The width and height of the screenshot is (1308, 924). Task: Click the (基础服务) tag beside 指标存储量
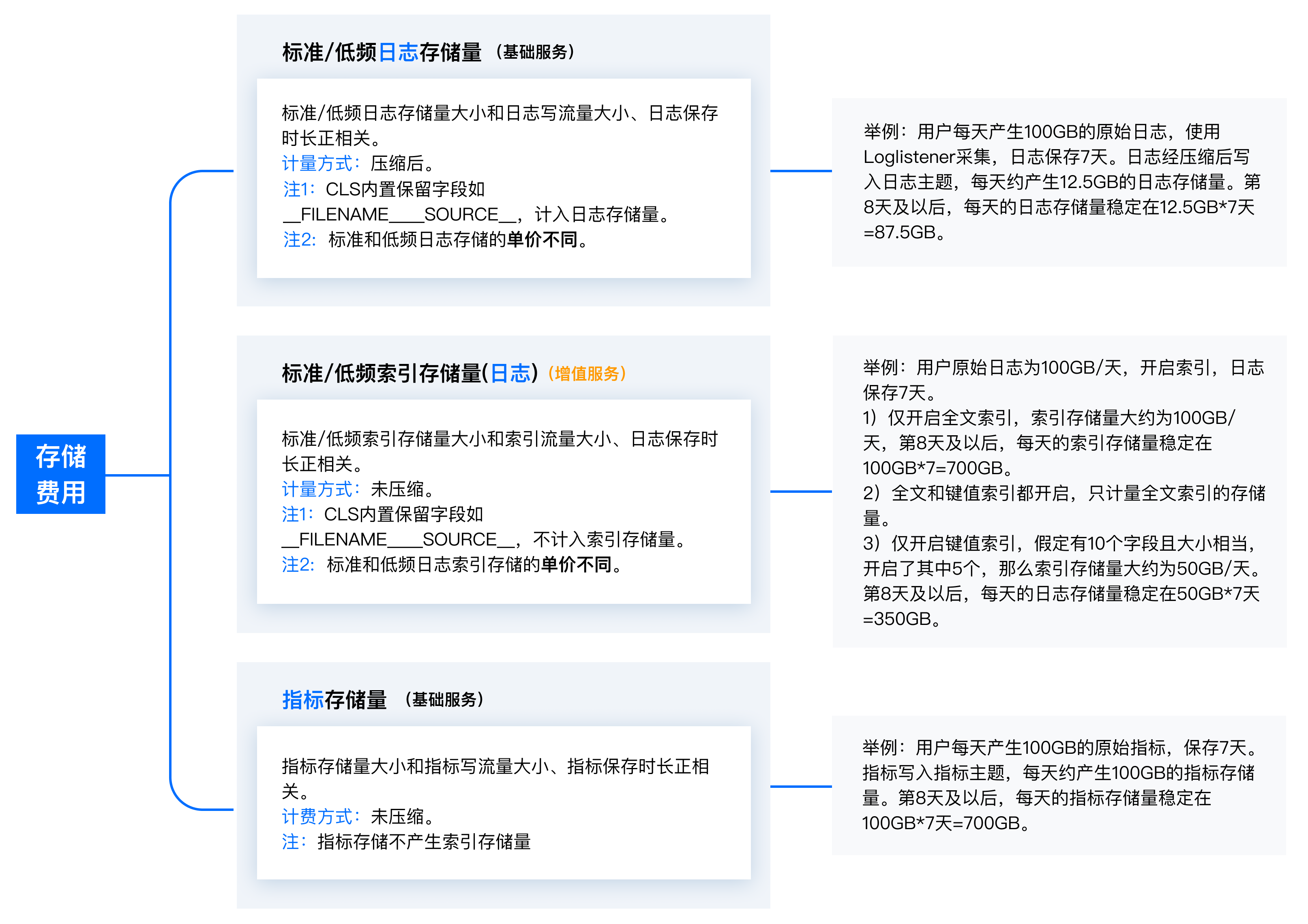[x=444, y=700]
